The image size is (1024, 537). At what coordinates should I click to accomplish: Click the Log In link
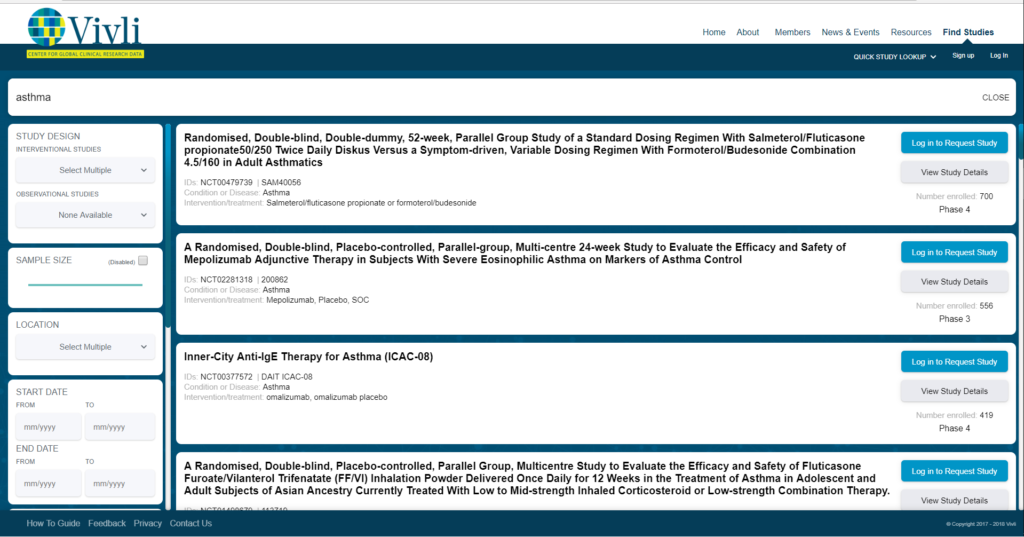998,56
